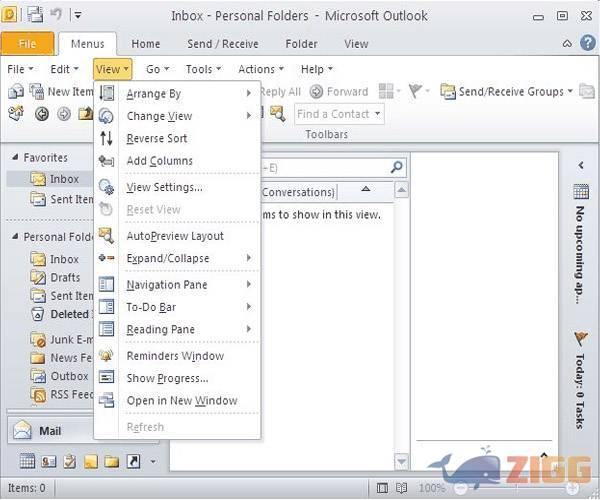Open Send/Receive Groups dropdown
The image size is (600, 500).
pos(507,91)
